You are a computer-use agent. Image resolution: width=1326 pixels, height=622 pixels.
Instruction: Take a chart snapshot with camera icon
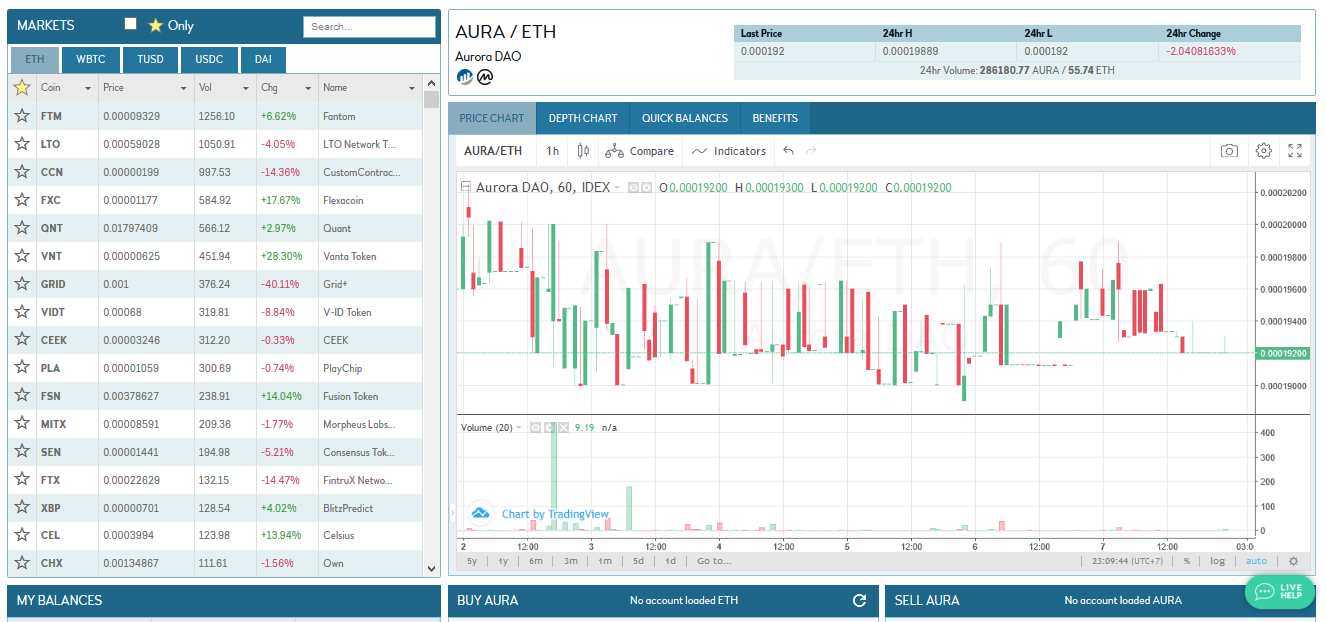pos(1229,151)
